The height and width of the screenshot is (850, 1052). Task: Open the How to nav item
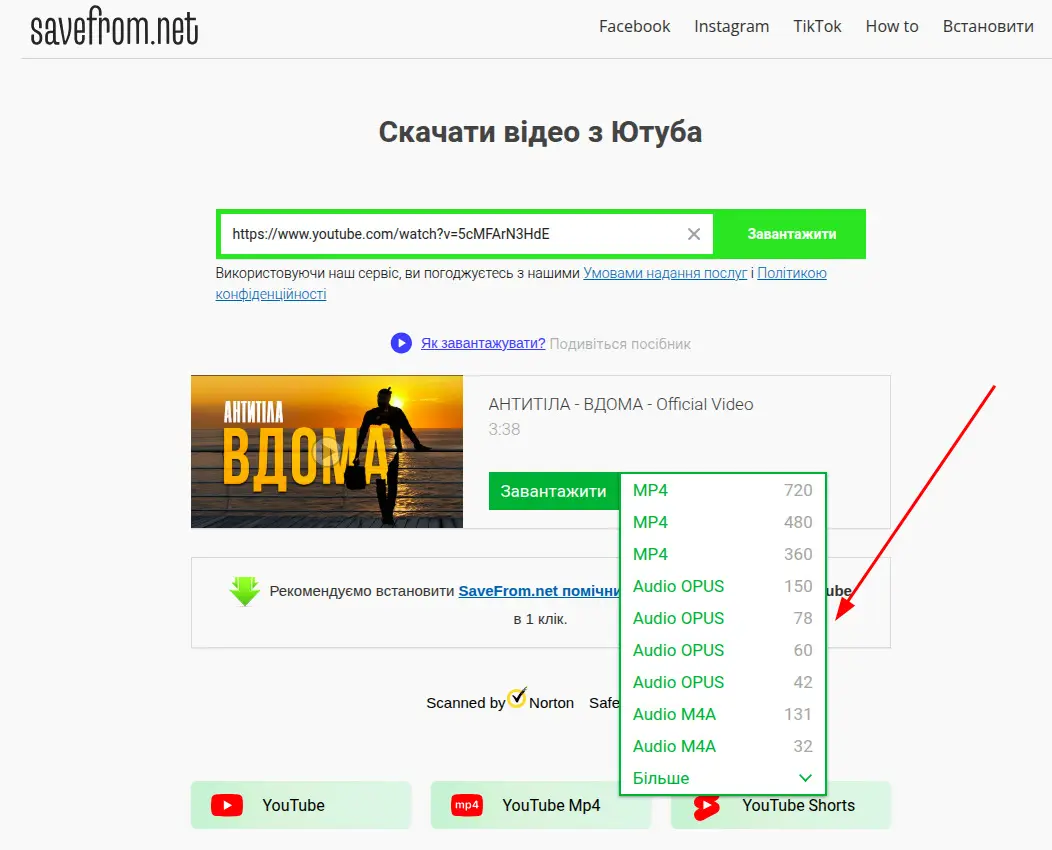pyautogui.click(x=892, y=27)
